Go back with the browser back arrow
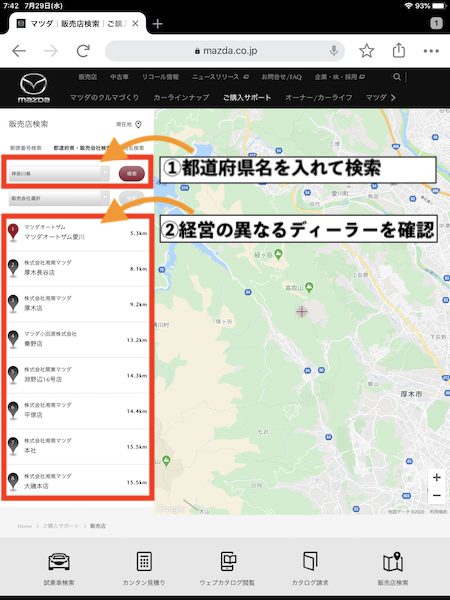Screen dimensions: 450x600 point(19,51)
